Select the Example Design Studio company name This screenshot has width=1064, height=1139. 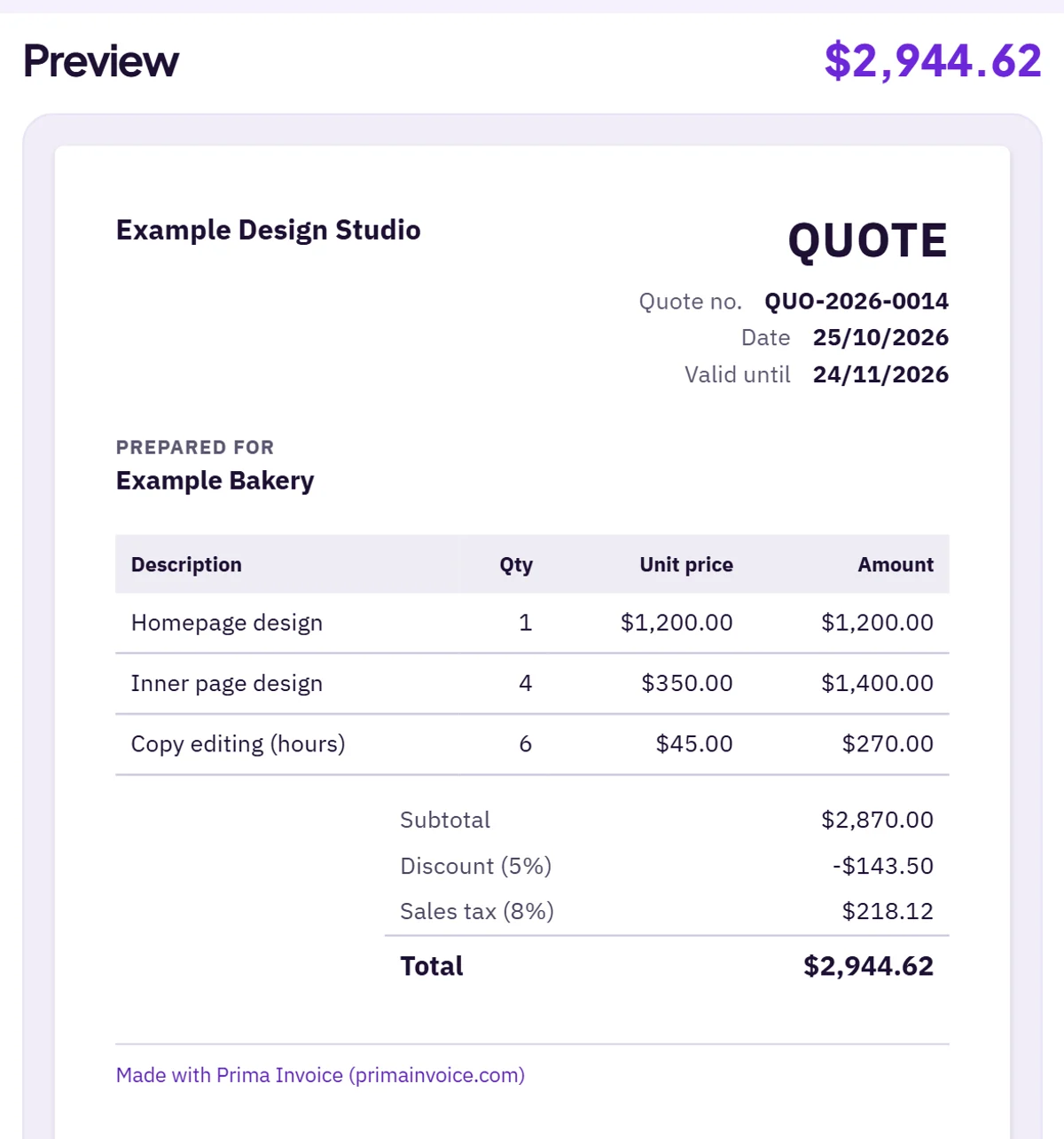click(x=268, y=230)
